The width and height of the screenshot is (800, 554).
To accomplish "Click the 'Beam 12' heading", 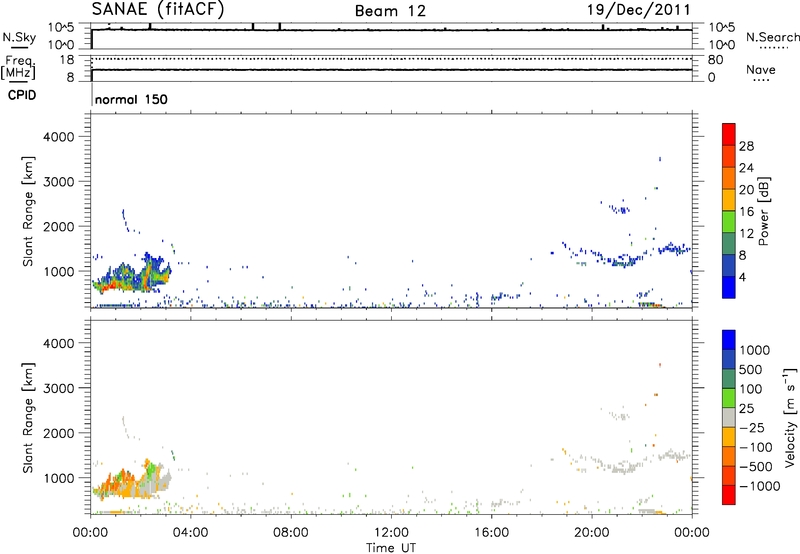I will (390, 11).
